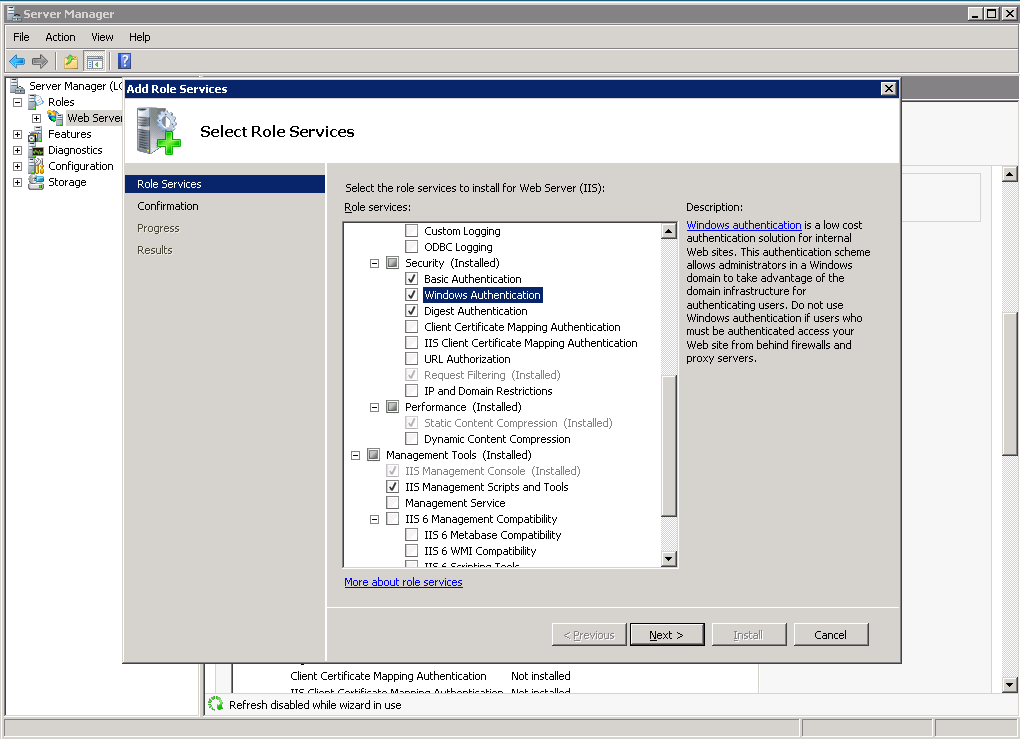Screen dimensions: 1020x739
Task: Click the Roles node icon in tree
Action: click(36, 102)
